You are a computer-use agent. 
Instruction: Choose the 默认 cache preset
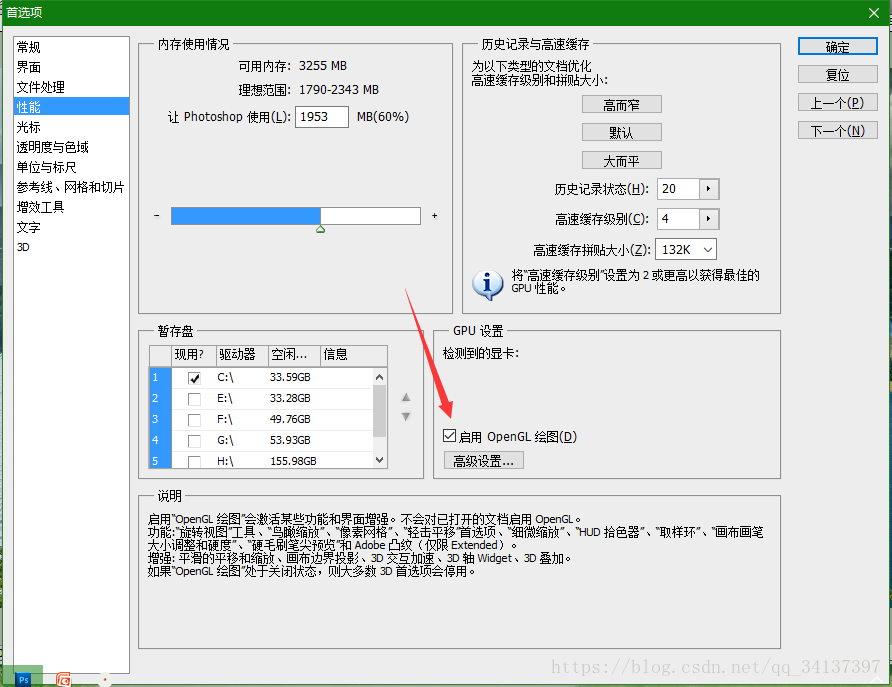click(621, 133)
